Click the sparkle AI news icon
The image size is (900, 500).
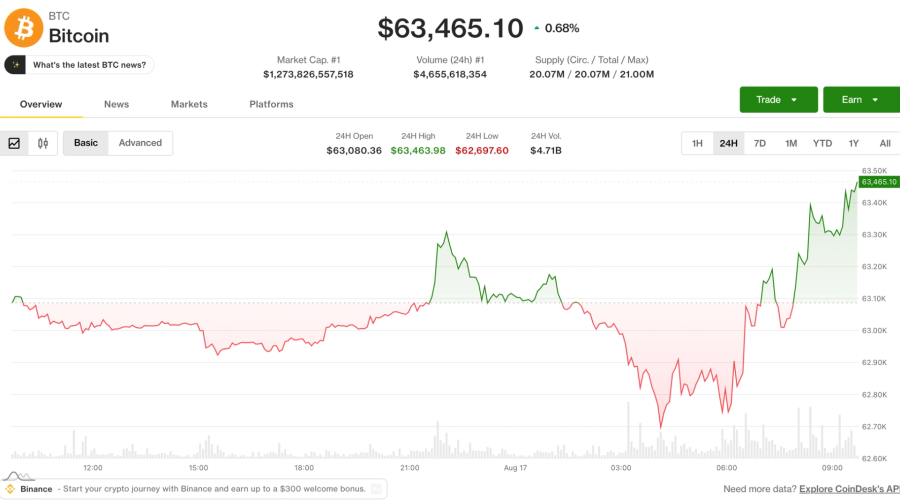click(15, 65)
